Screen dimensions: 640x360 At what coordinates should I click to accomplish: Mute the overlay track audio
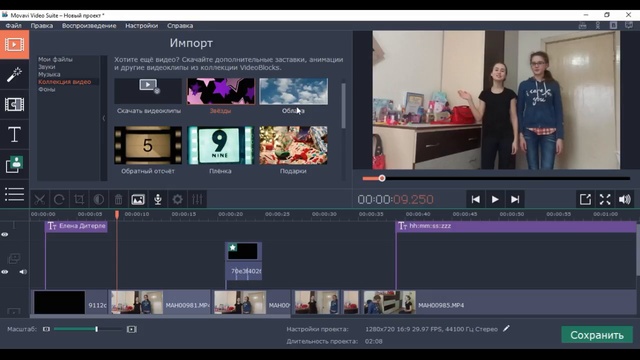tap(23, 272)
